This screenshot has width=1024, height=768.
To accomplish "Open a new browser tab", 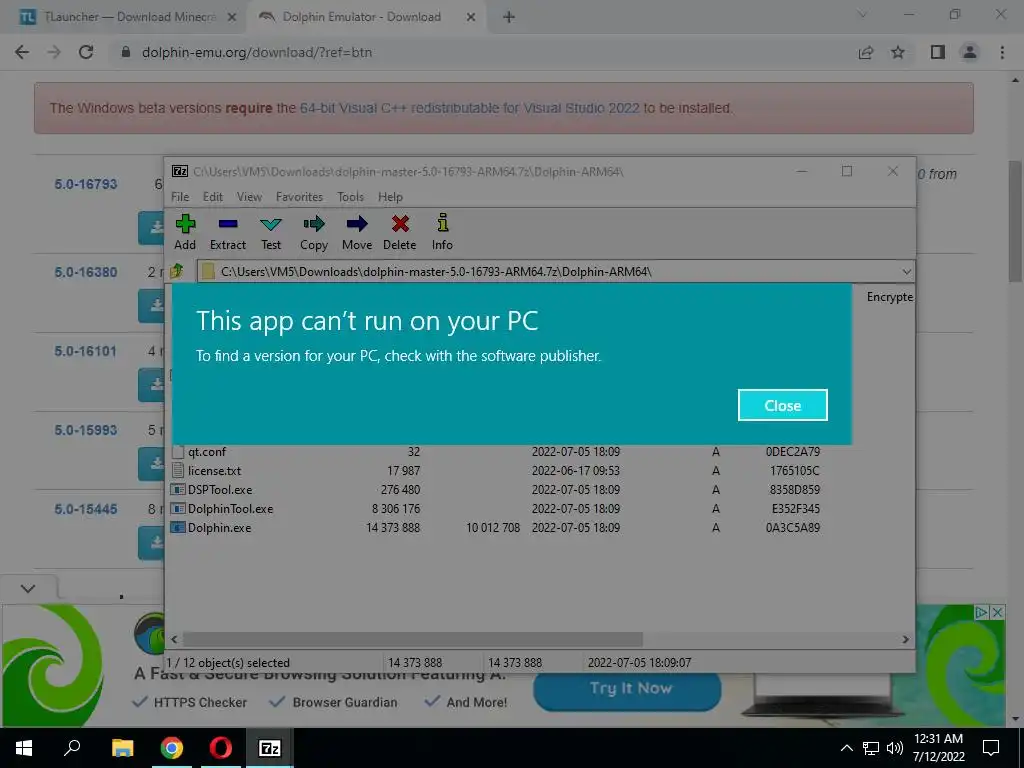I will pos(509,18).
